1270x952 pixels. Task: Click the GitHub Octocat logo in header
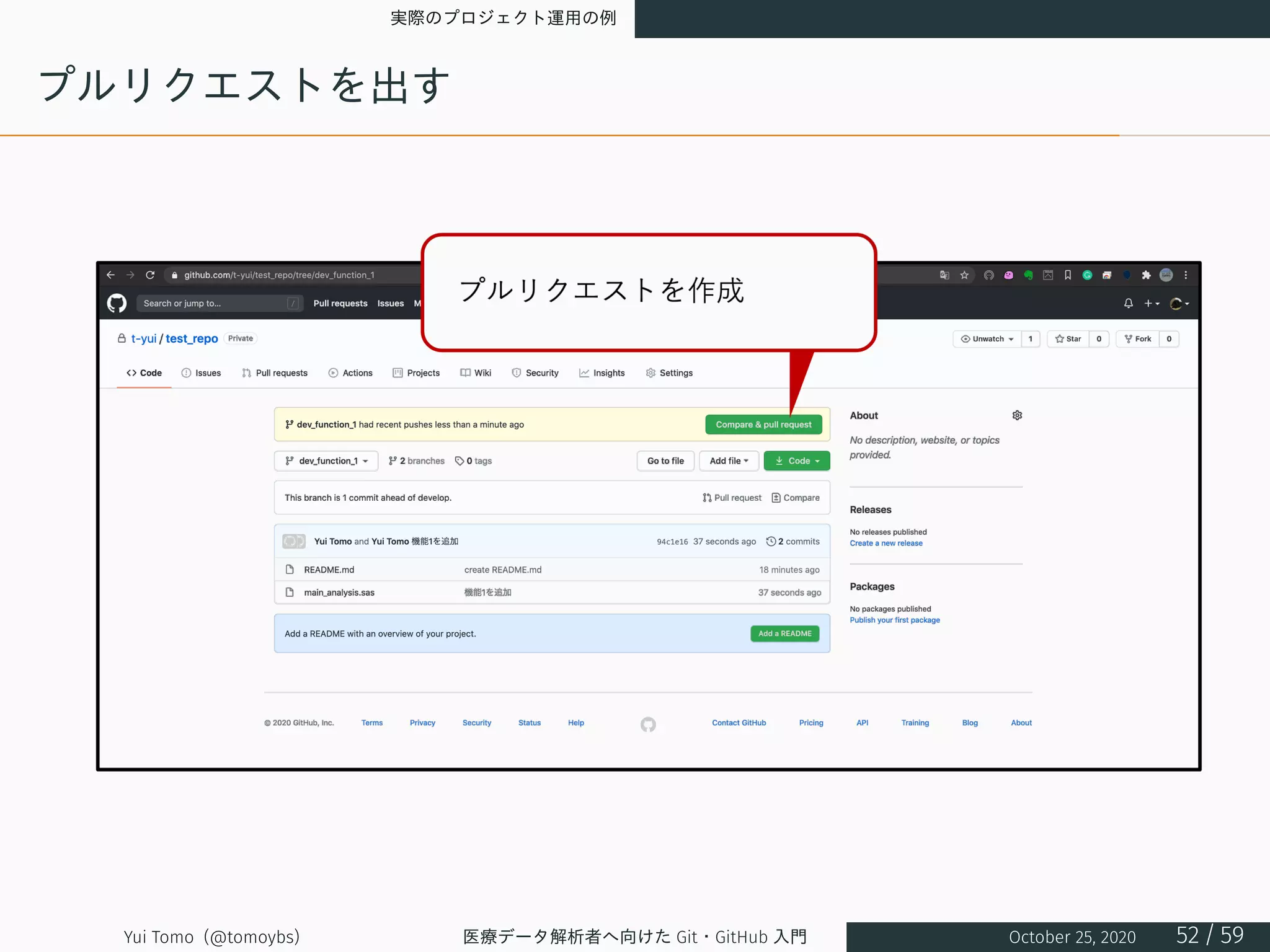(117, 303)
